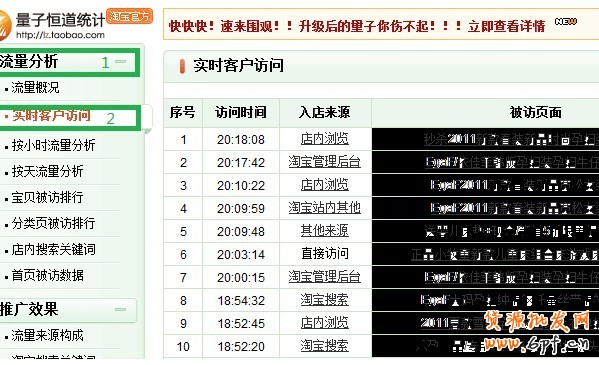View 店内搜索关键词 report
Viewport: 599px width, 365px height.
(53, 249)
